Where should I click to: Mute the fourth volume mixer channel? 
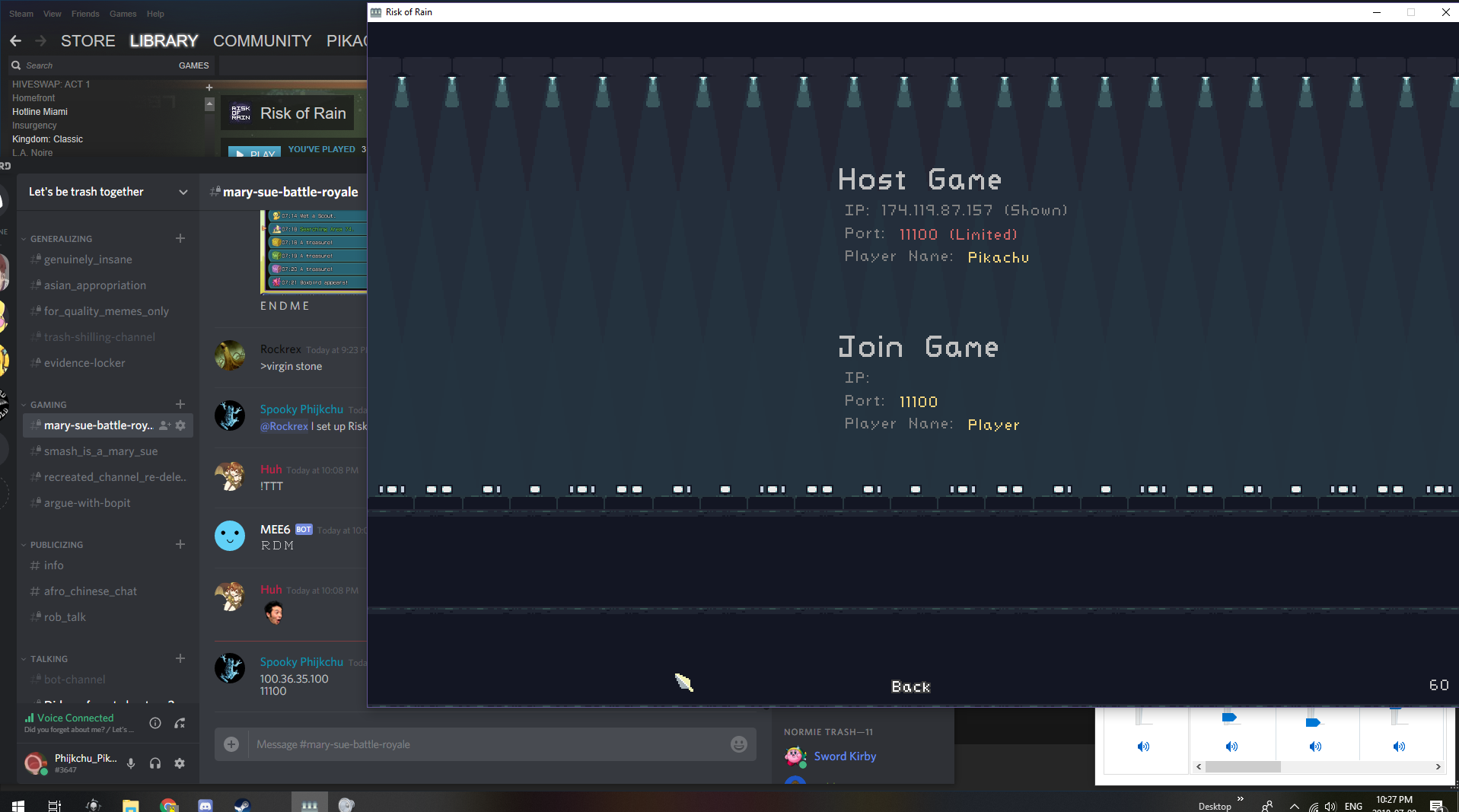tap(1399, 747)
